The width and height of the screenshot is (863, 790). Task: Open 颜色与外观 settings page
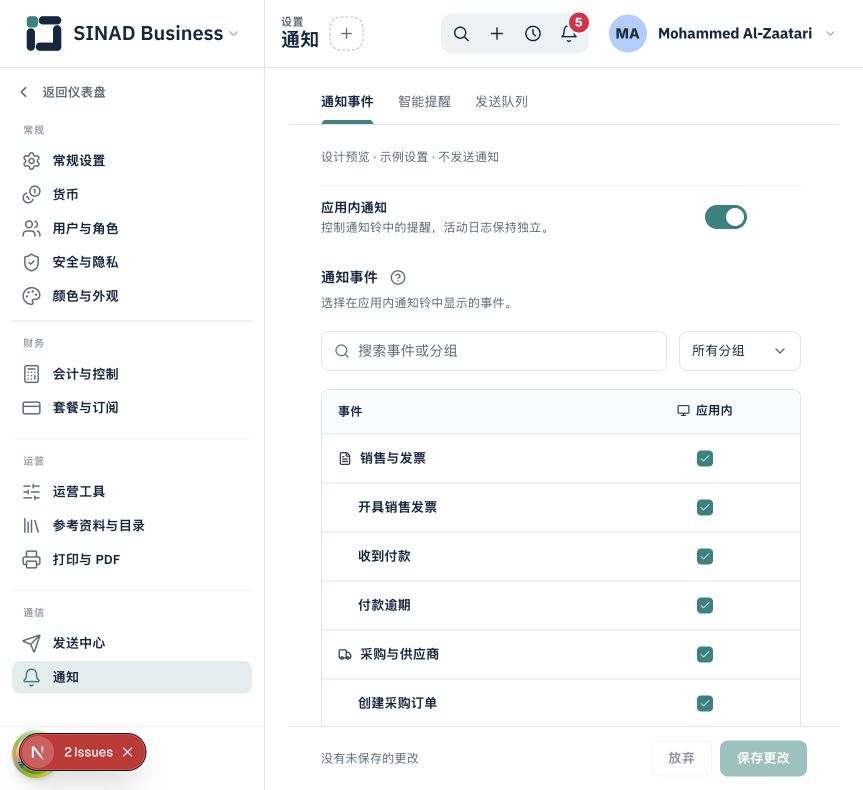coord(132,296)
